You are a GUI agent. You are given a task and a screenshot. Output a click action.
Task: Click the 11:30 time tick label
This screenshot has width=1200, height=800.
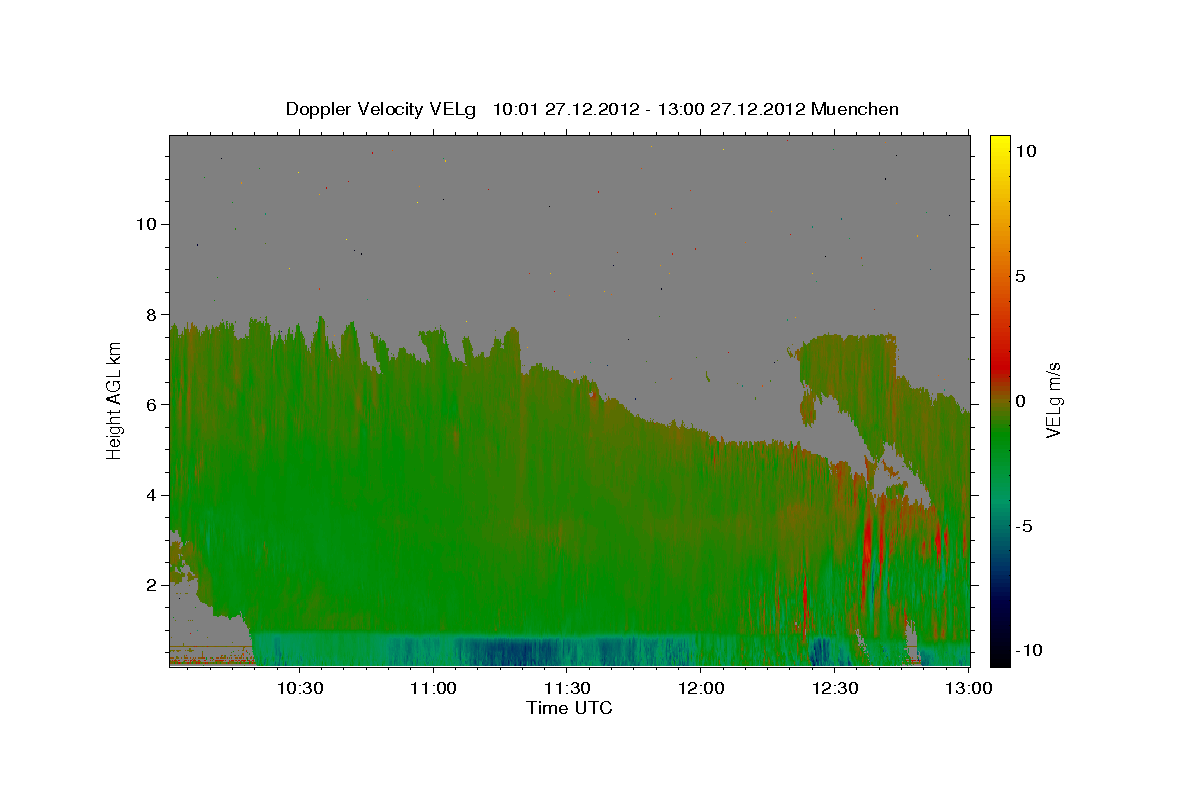[x=567, y=688]
